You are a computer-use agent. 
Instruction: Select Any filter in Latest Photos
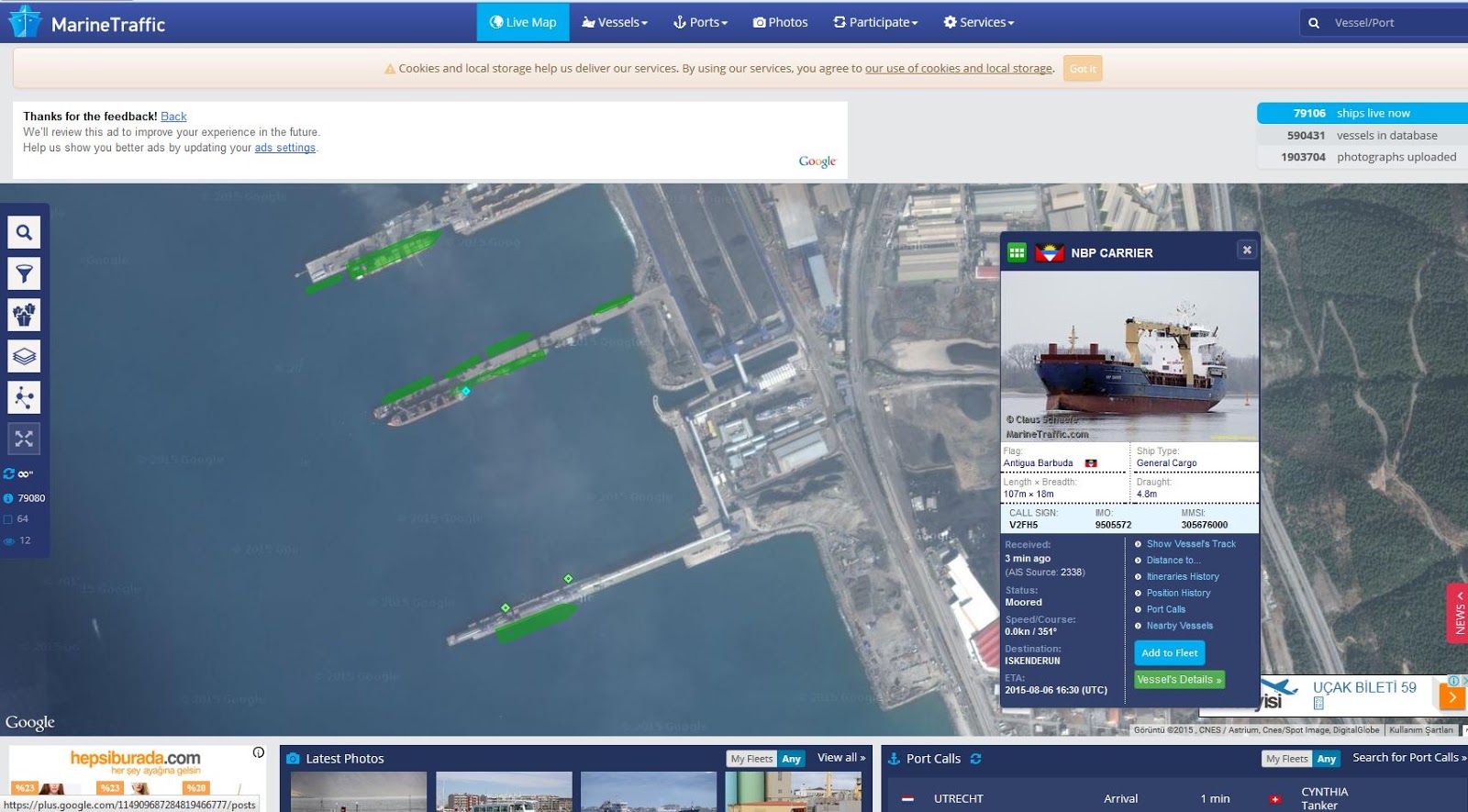pyautogui.click(x=792, y=759)
